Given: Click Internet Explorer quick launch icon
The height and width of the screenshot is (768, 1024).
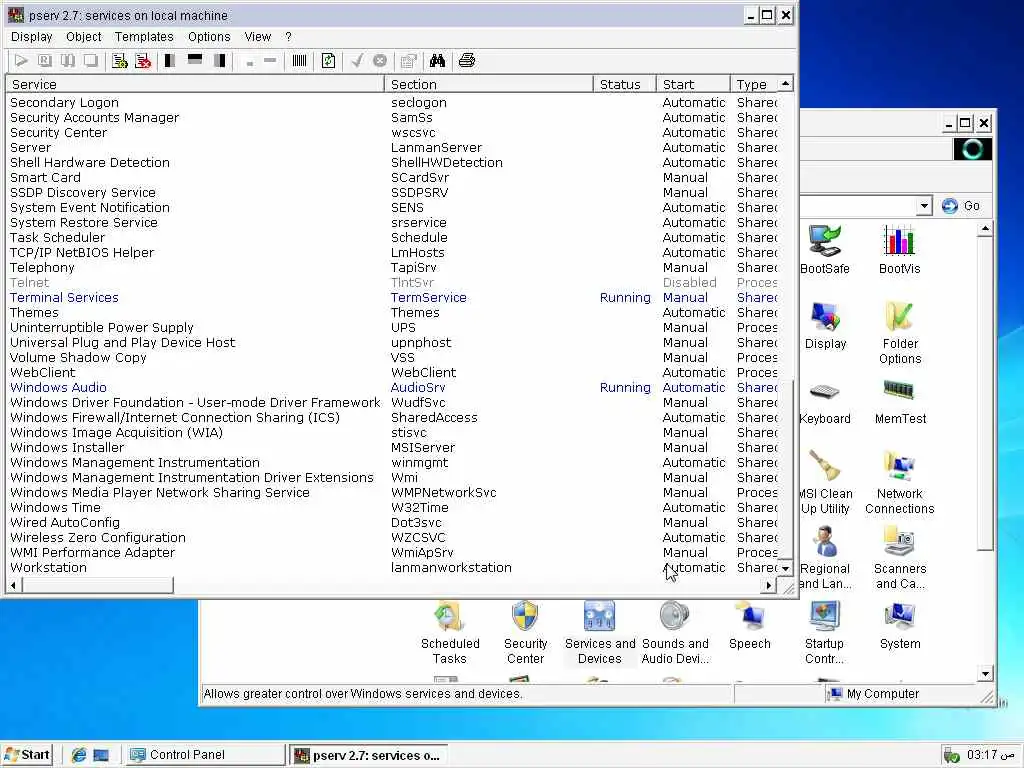Looking at the screenshot, I should 79,755.
